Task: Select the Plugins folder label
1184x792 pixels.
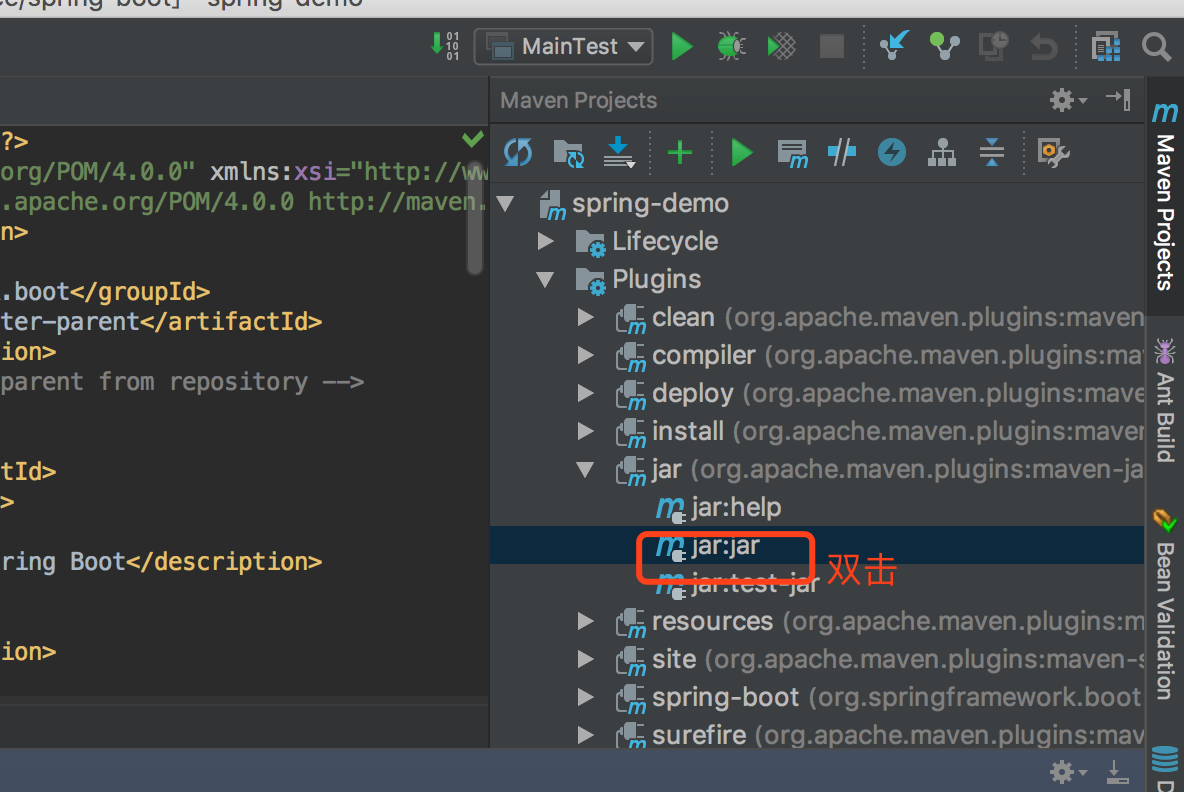Action: point(657,280)
